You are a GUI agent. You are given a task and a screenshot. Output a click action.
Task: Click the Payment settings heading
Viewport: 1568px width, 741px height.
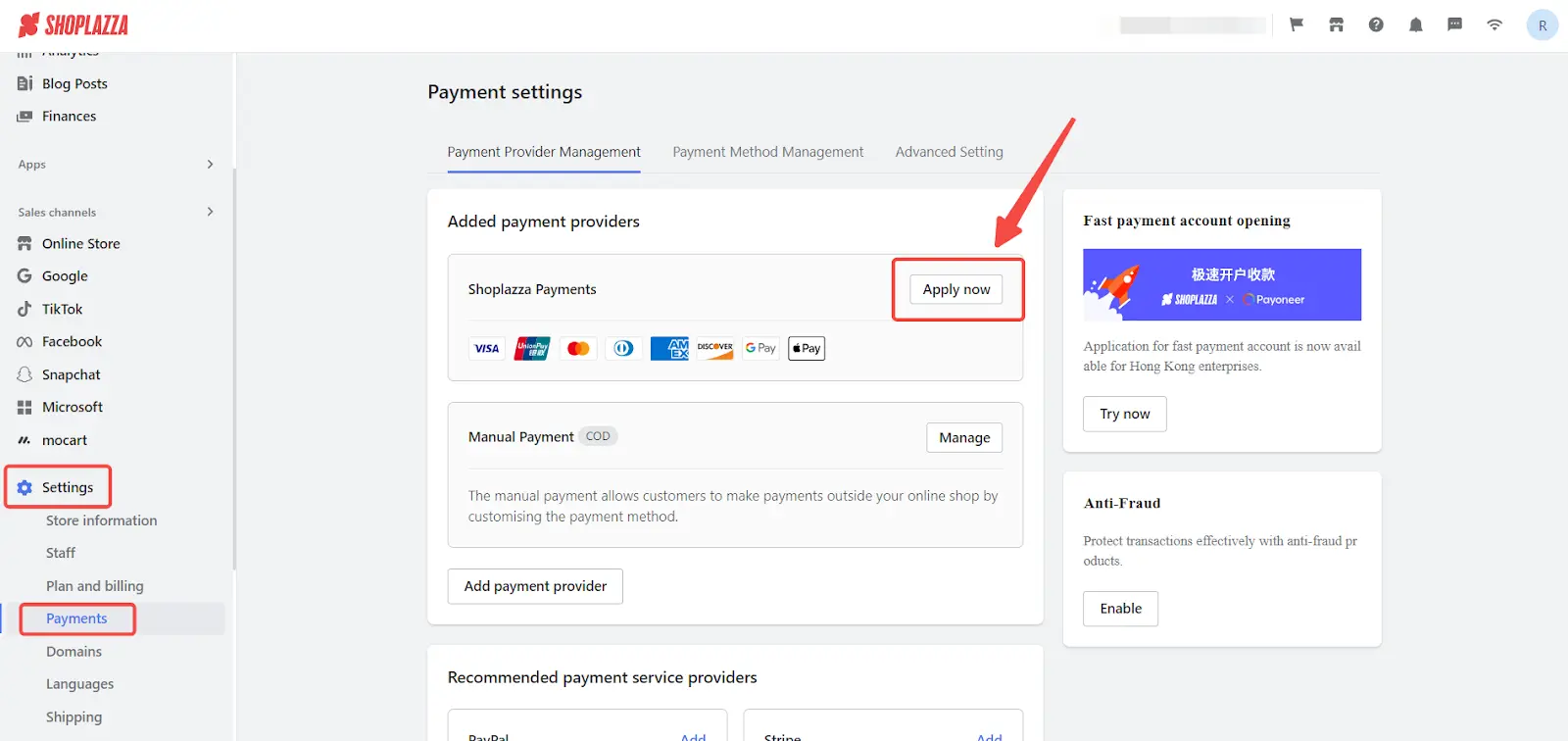pos(505,92)
